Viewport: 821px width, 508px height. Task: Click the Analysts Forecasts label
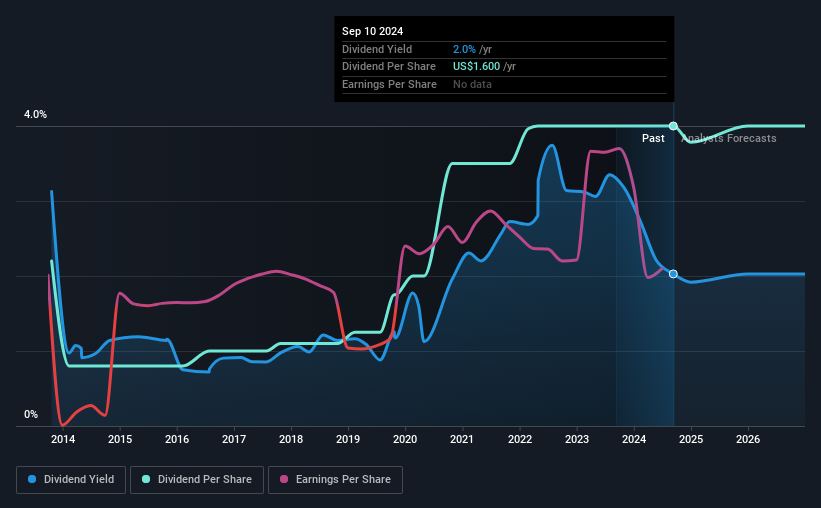point(729,138)
